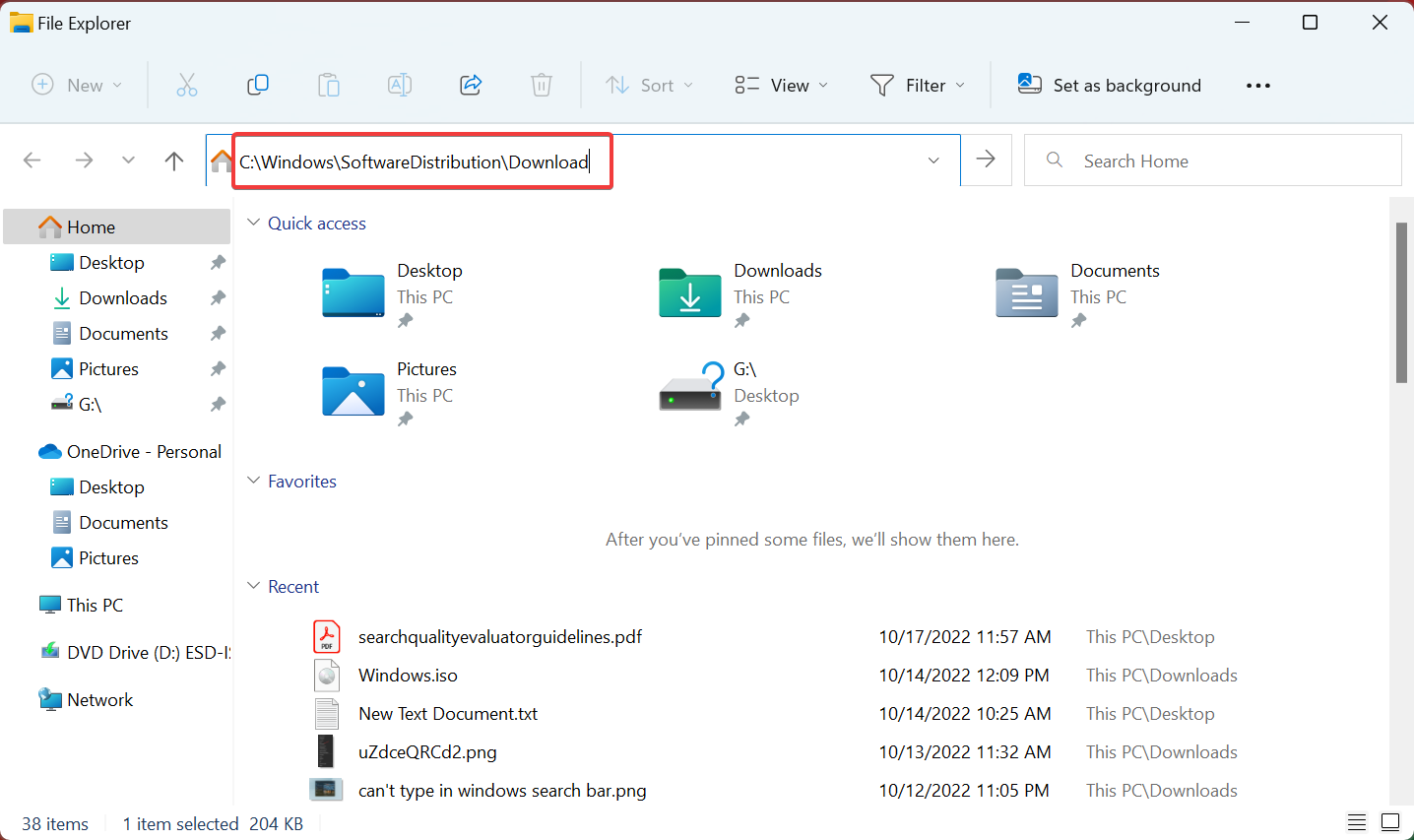Select uZdceQRCd2.png in Recent
1414x840 pixels.
[x=427, y=752]
